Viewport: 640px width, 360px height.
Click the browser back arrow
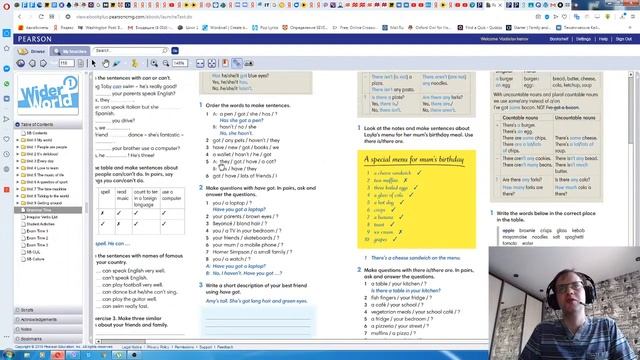click(20, 17)
